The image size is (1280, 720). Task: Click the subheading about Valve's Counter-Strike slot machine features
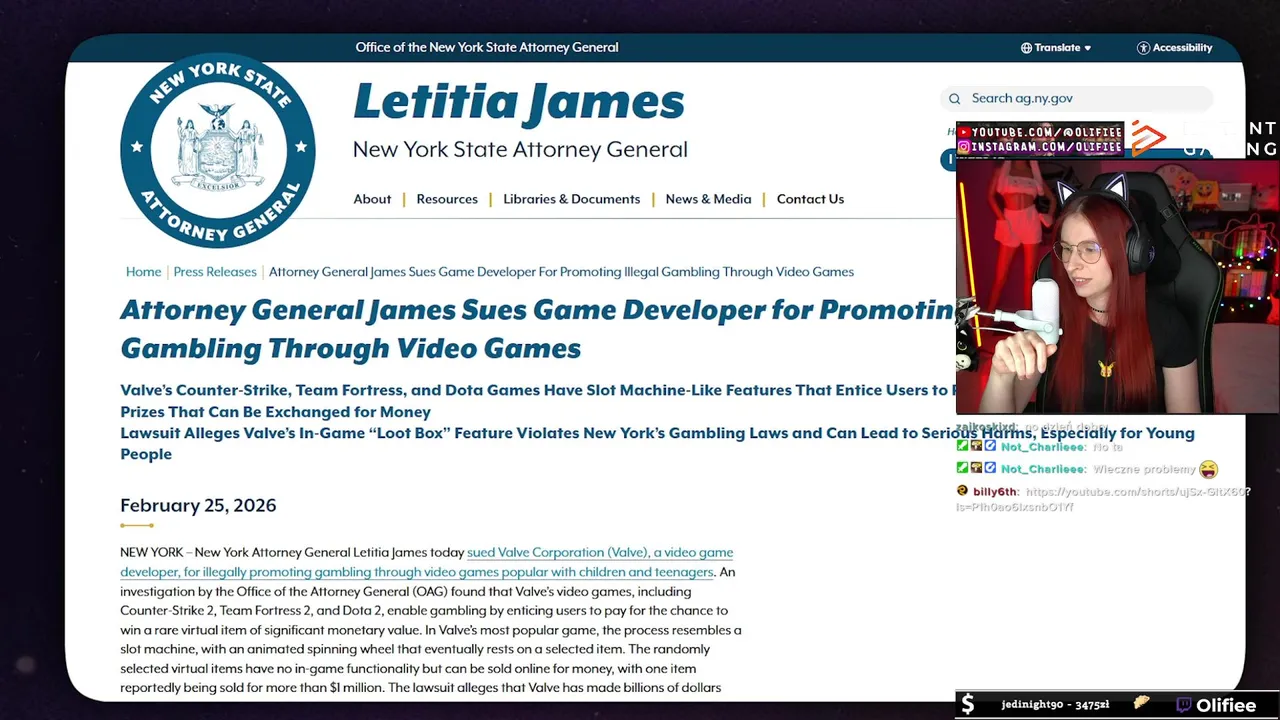click(537, 400)
